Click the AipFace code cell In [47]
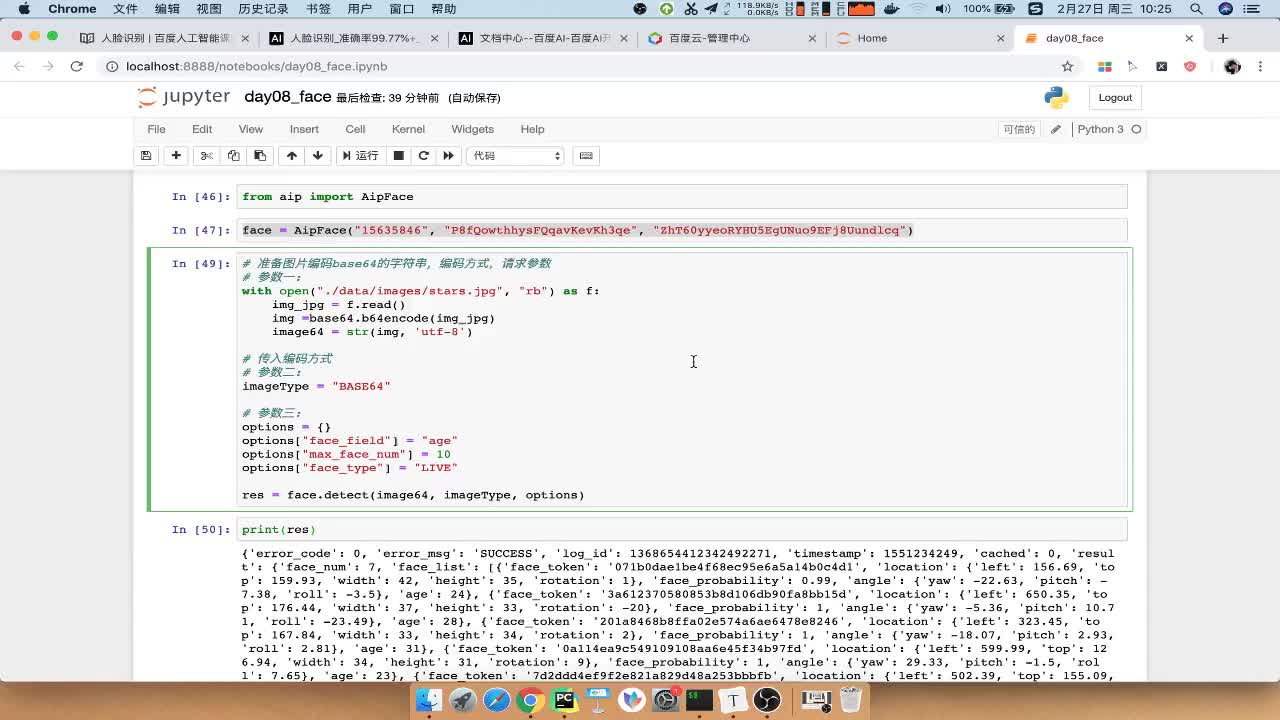 click(682, 230)
